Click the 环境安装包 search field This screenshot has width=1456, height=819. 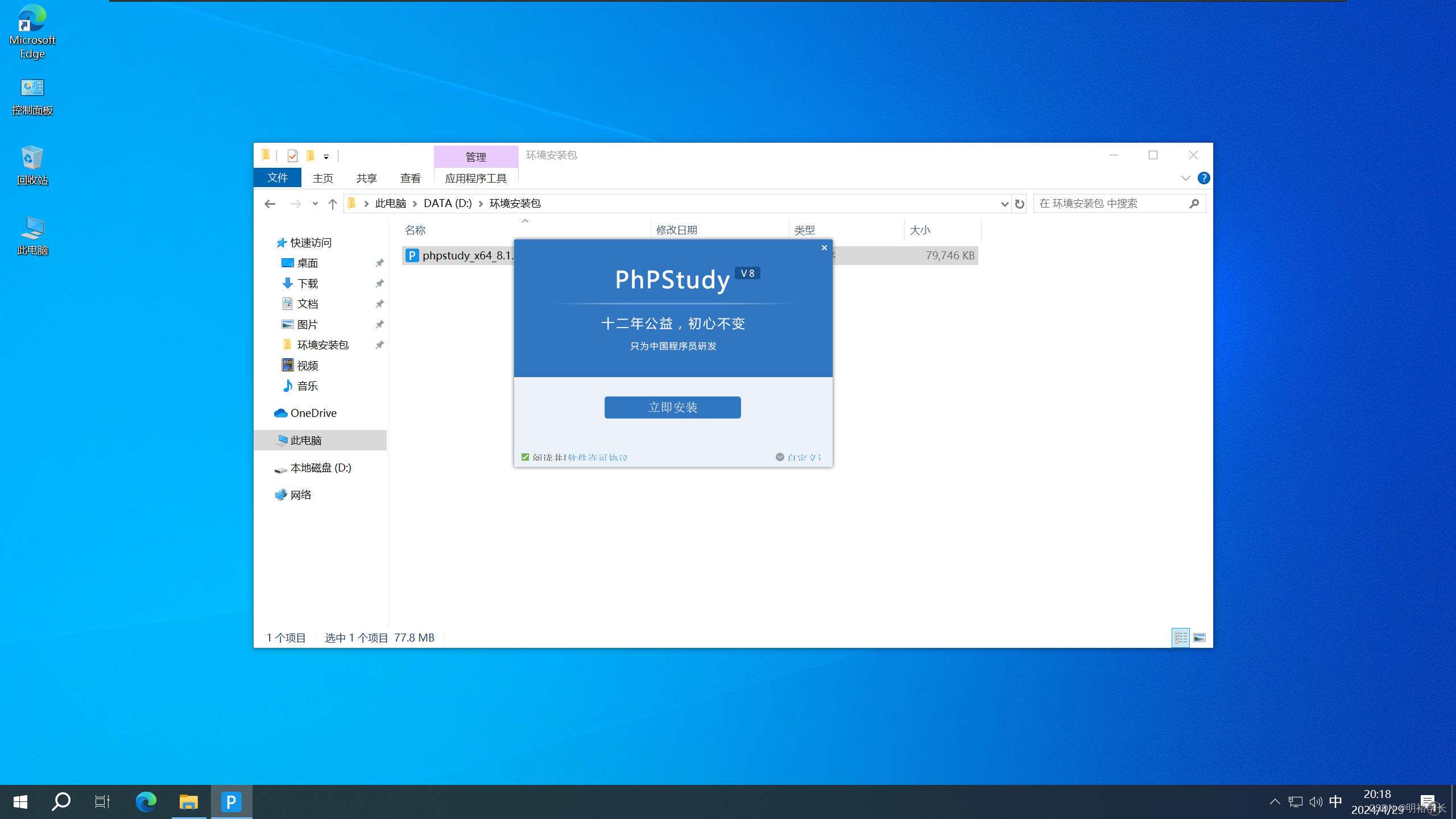[x=1109, y=204]
